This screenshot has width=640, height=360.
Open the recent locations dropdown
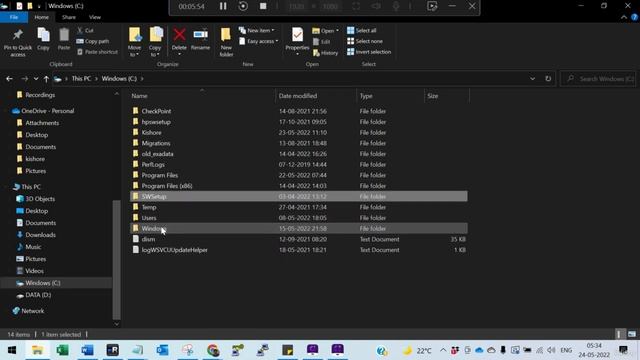(x=36, y=79)
